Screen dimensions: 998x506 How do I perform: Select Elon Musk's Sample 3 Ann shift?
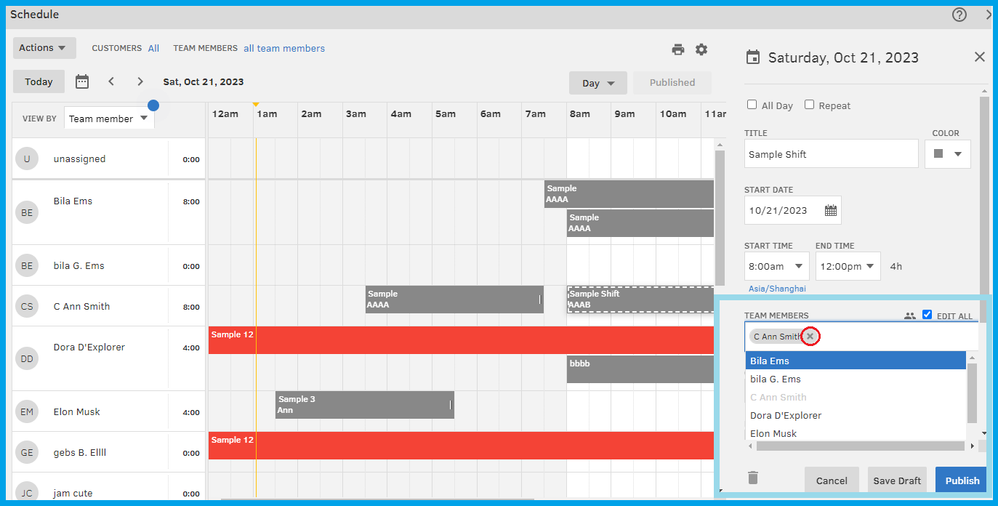point(365,405)
